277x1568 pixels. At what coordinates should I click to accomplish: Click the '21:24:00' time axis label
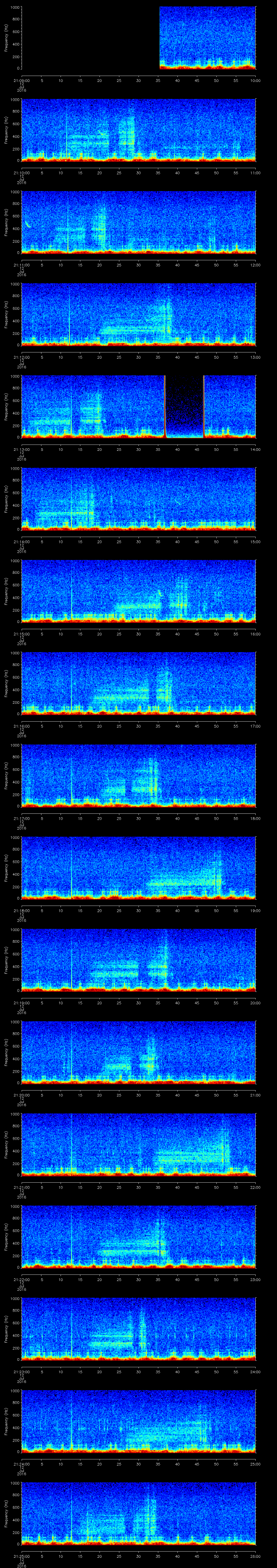pyautogui.click(x=21, y=1463)
